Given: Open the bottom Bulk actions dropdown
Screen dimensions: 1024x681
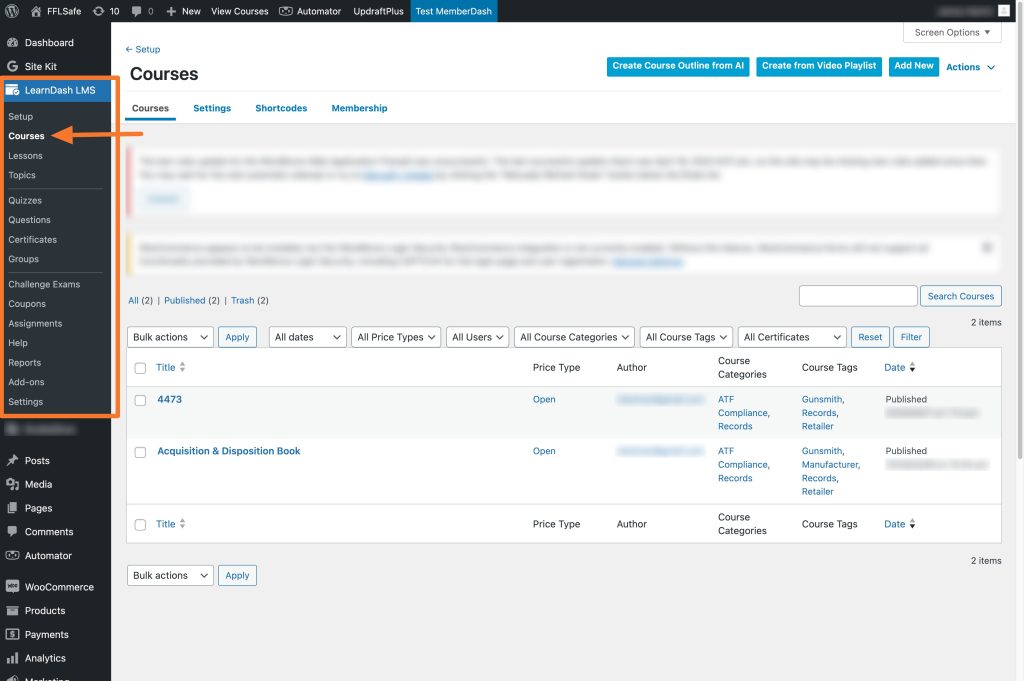Looking at the screenshot, I should click(170, 575).
